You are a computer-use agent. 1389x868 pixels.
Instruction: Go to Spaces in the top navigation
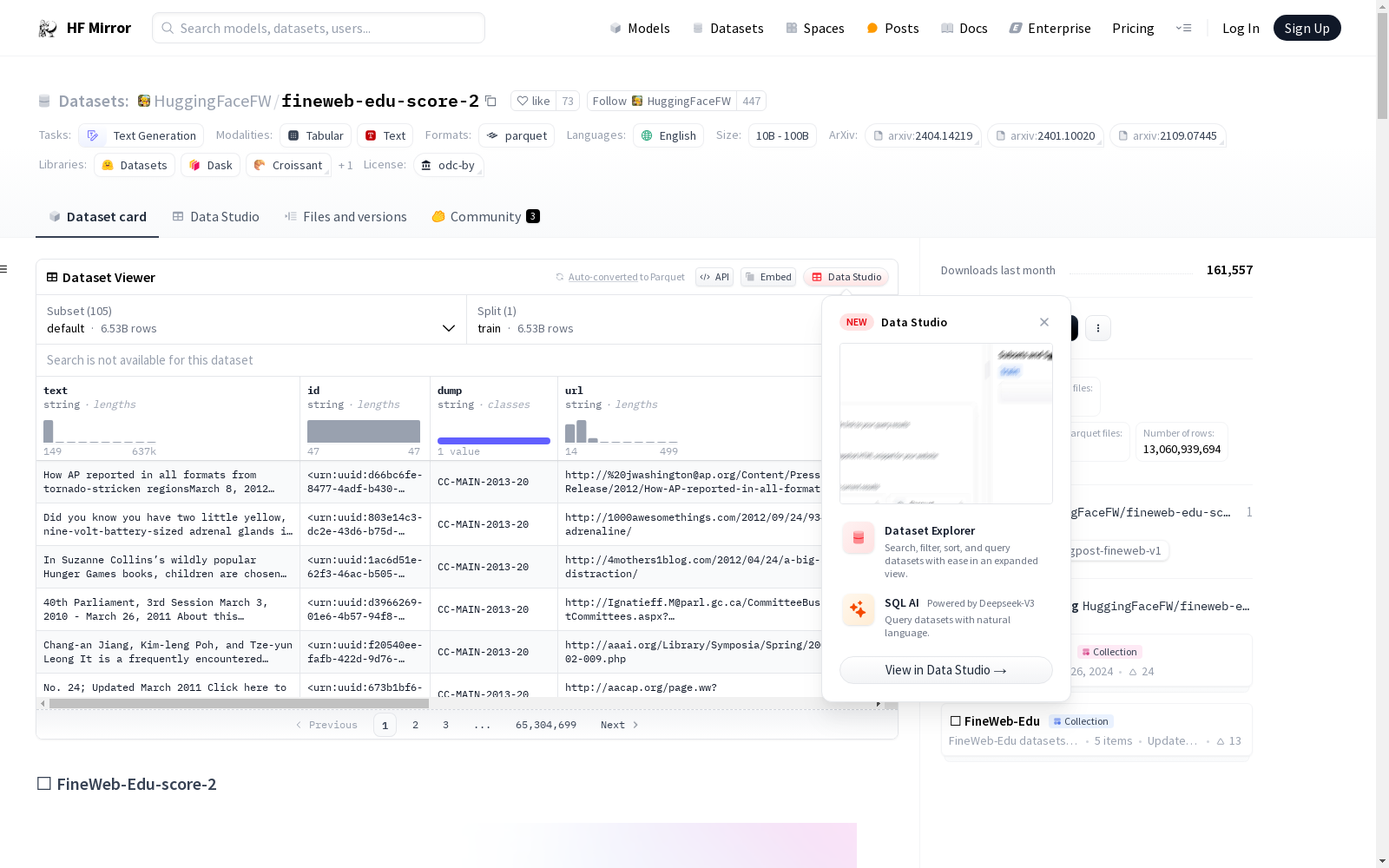tap(815, 28)
